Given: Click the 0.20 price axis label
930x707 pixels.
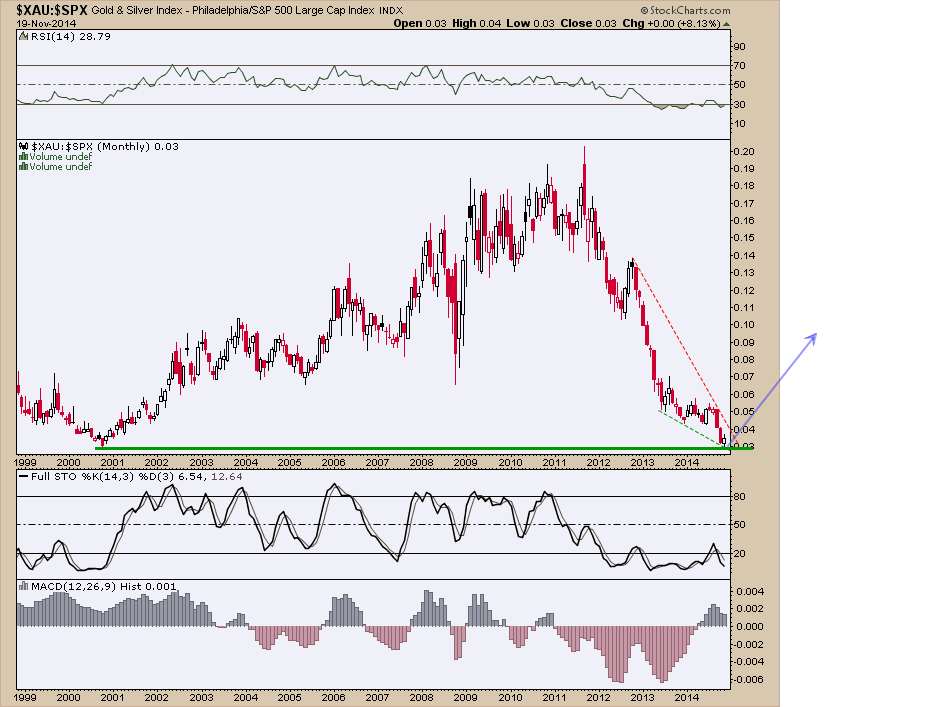Looking at the screenshot, I should point(744,152).
